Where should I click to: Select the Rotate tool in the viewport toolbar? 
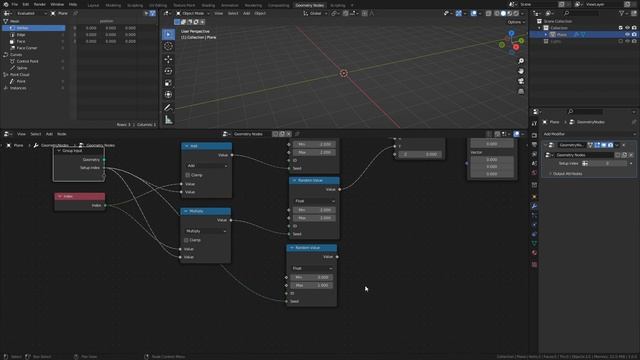point(168,71)
